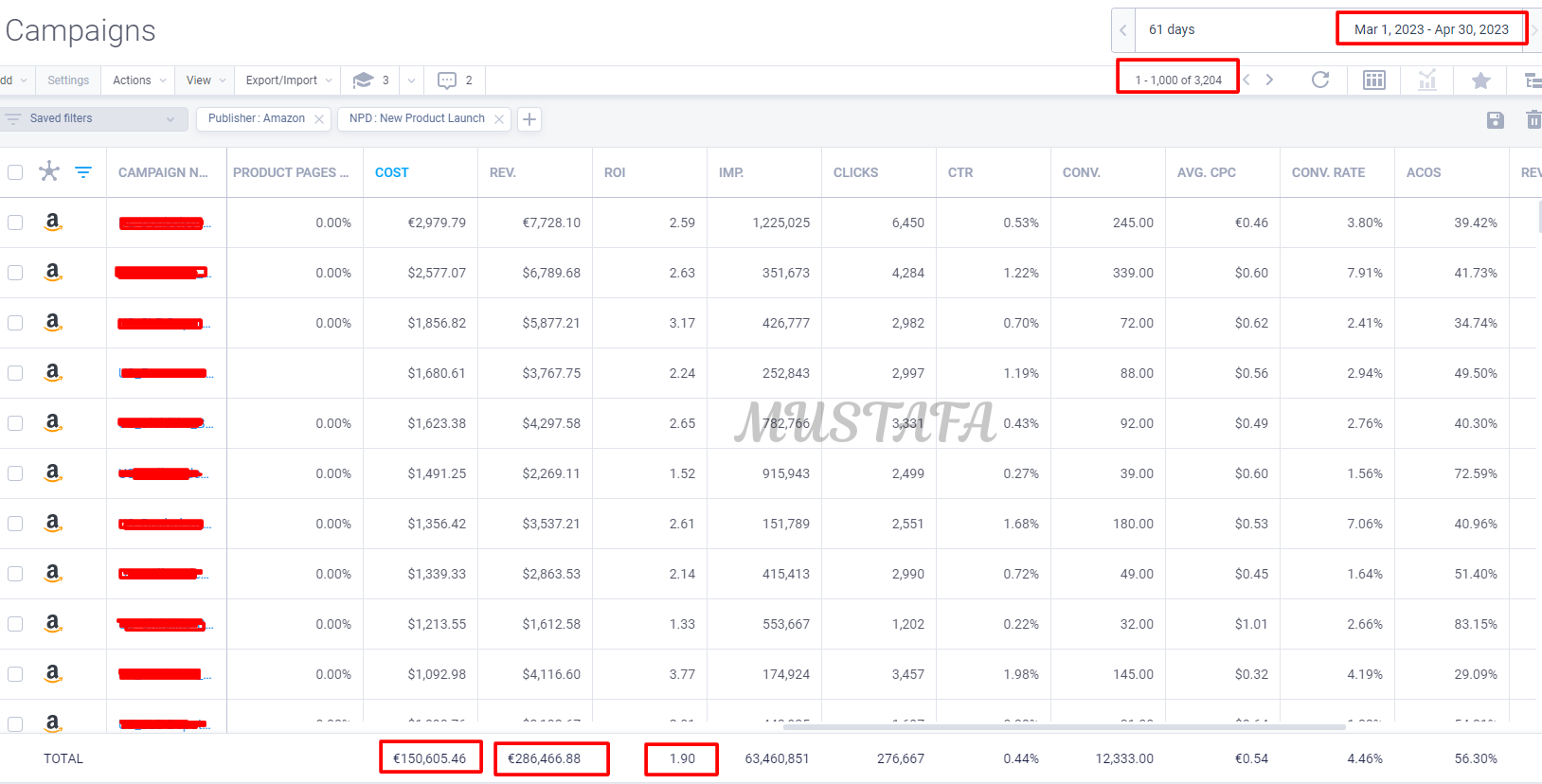This screenshot has width=1542, height=784.
Task: Click the plus icon to add filter
Action: point(529,119)
